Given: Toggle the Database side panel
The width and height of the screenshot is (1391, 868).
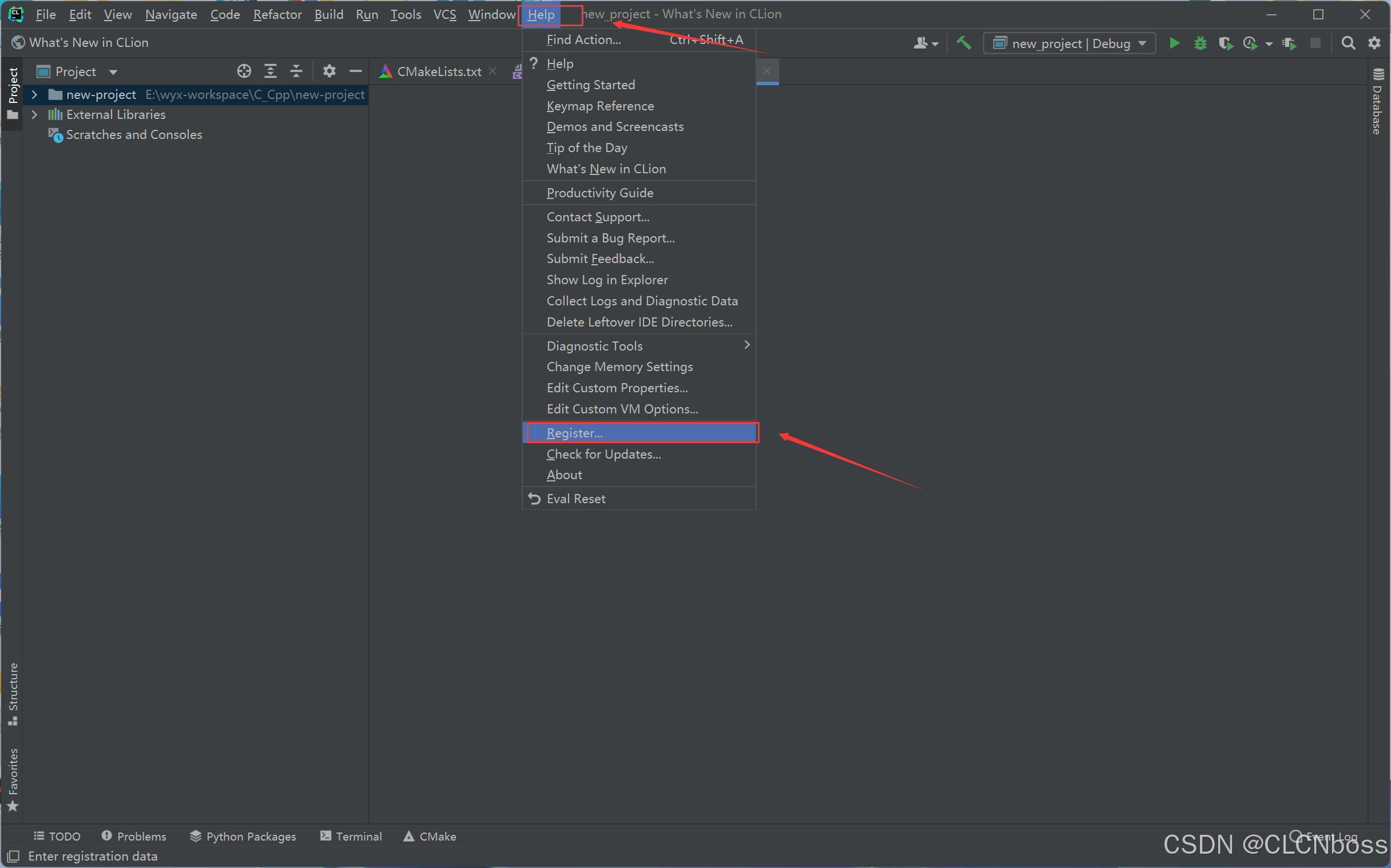Looking at the screenshot, I should [1378, 101].
